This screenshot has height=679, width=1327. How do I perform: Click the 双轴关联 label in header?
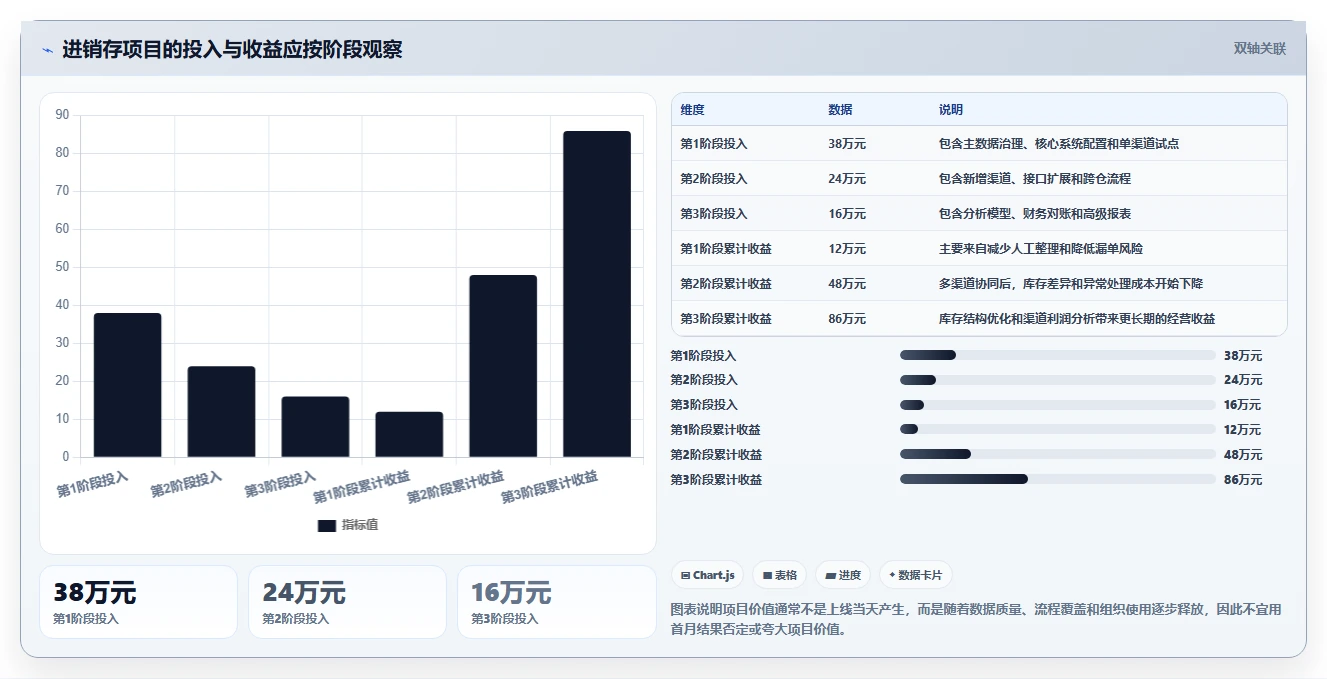(1259, 49)
